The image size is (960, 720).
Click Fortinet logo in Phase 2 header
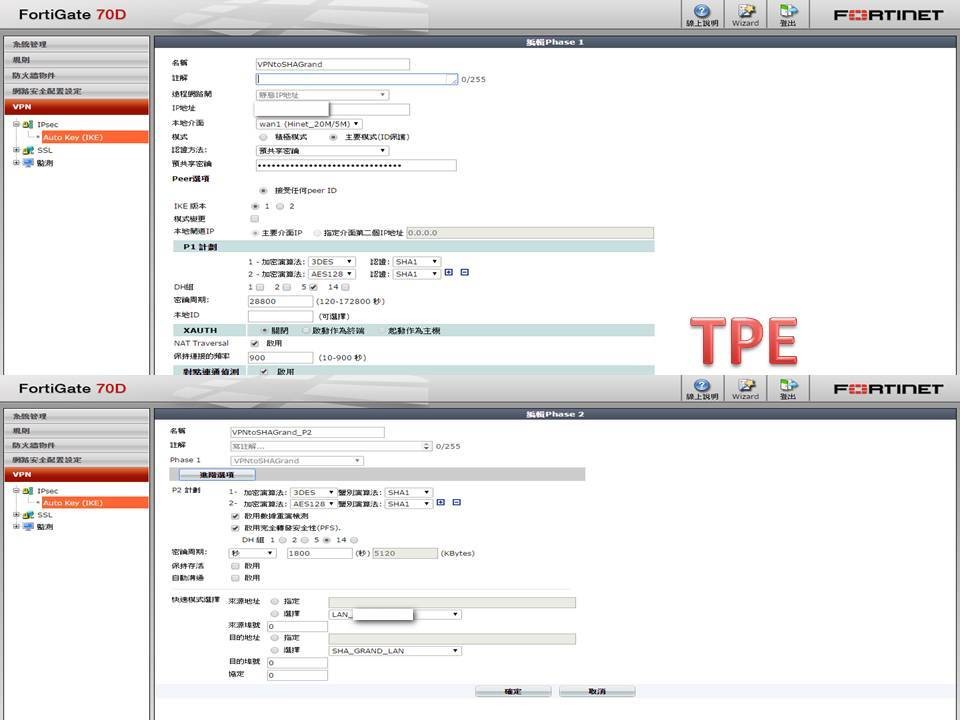pos(888,389)
